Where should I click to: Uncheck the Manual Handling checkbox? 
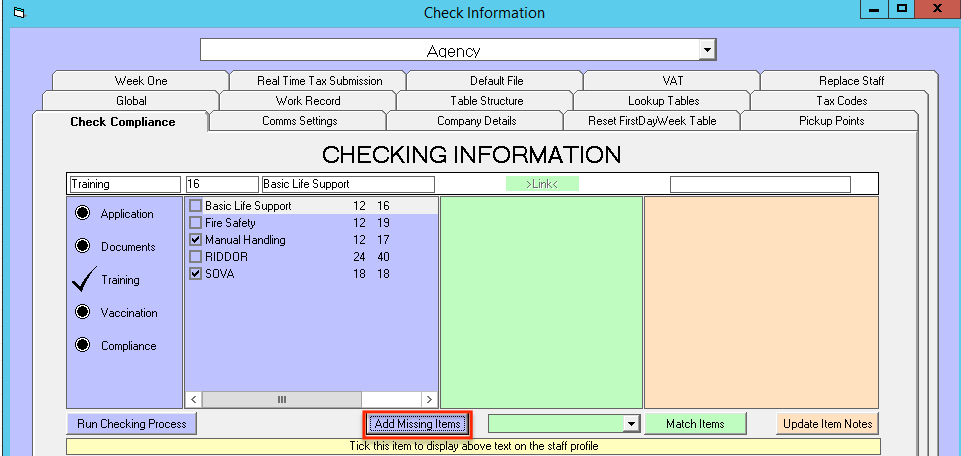196,240
